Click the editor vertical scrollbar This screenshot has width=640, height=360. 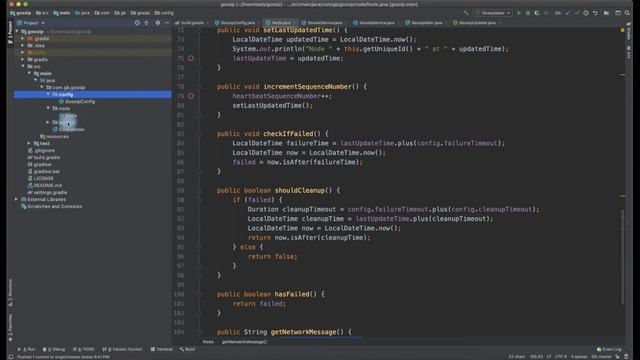[x=622, y=257]
